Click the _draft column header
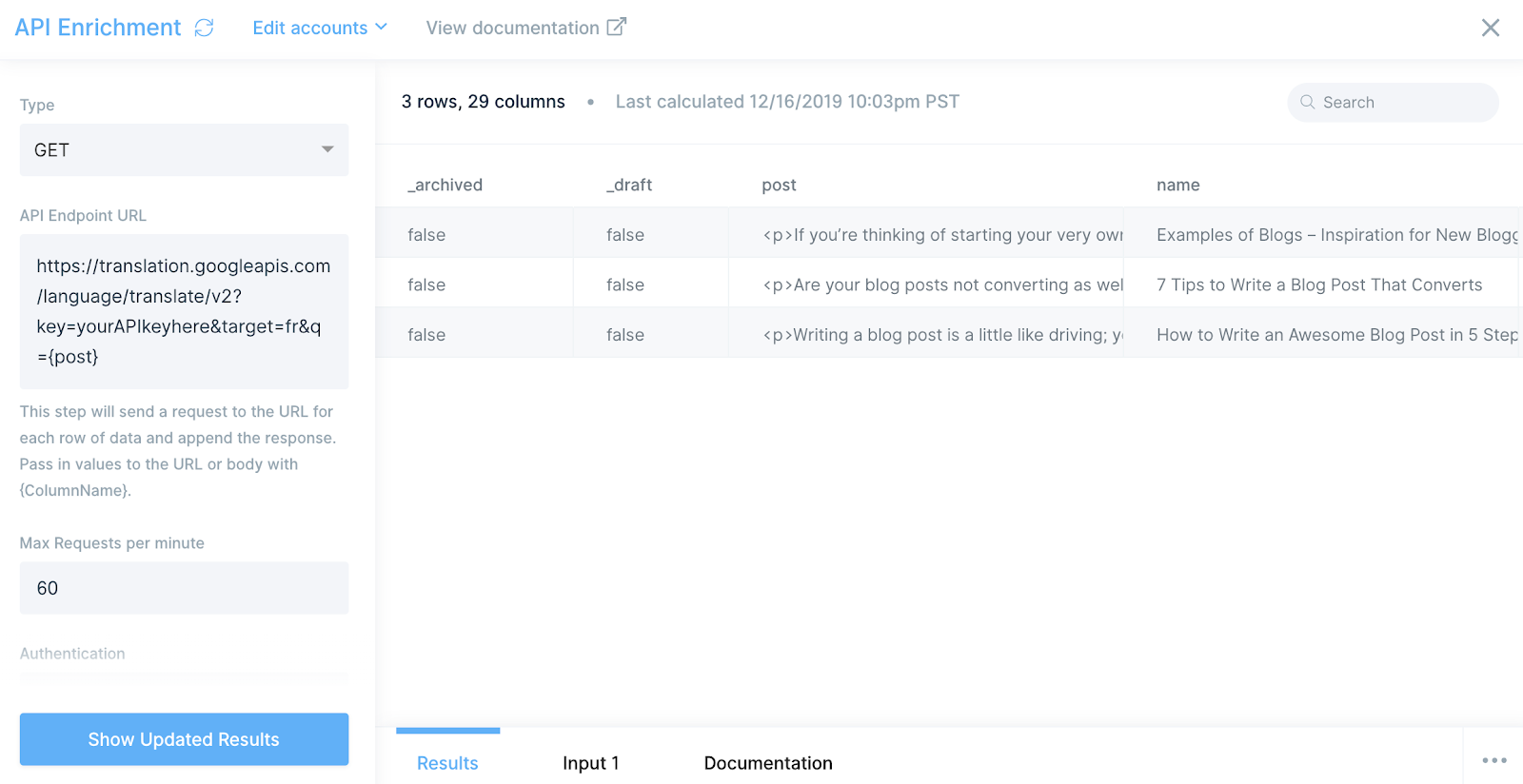The width and height of the screenshot is (1523, 784). [628, 185]
